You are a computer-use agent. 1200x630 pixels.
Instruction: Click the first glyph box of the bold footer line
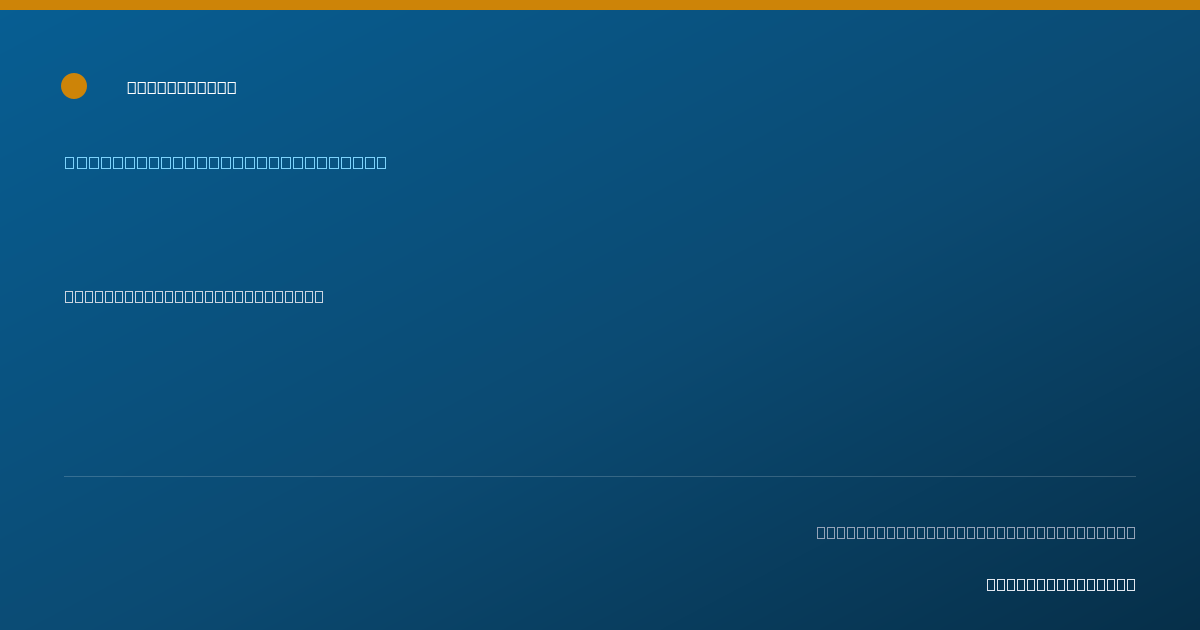click(x=991, y=584)
